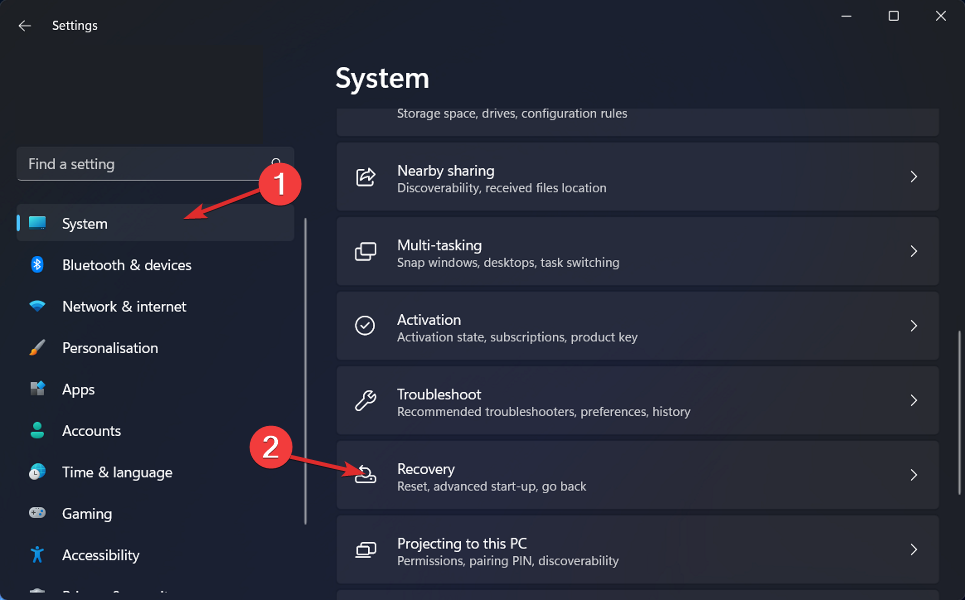Select the Apps icon in sidebar
The width and height of the screenshot is (965, 600).
[x=37, y=389]
